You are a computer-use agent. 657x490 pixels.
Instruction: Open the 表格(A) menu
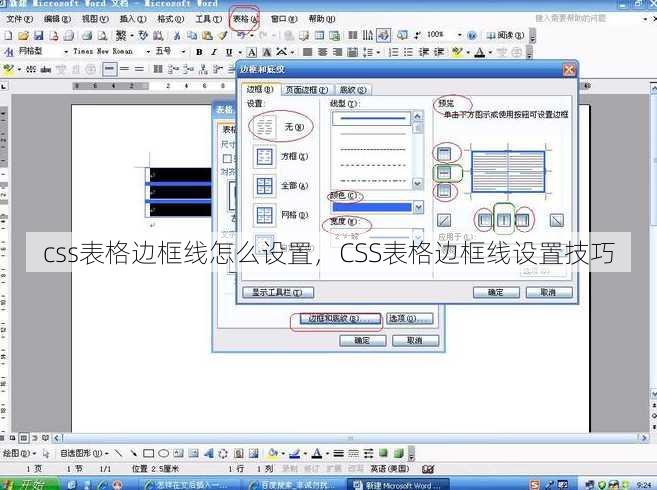click(x=246, y=19)
